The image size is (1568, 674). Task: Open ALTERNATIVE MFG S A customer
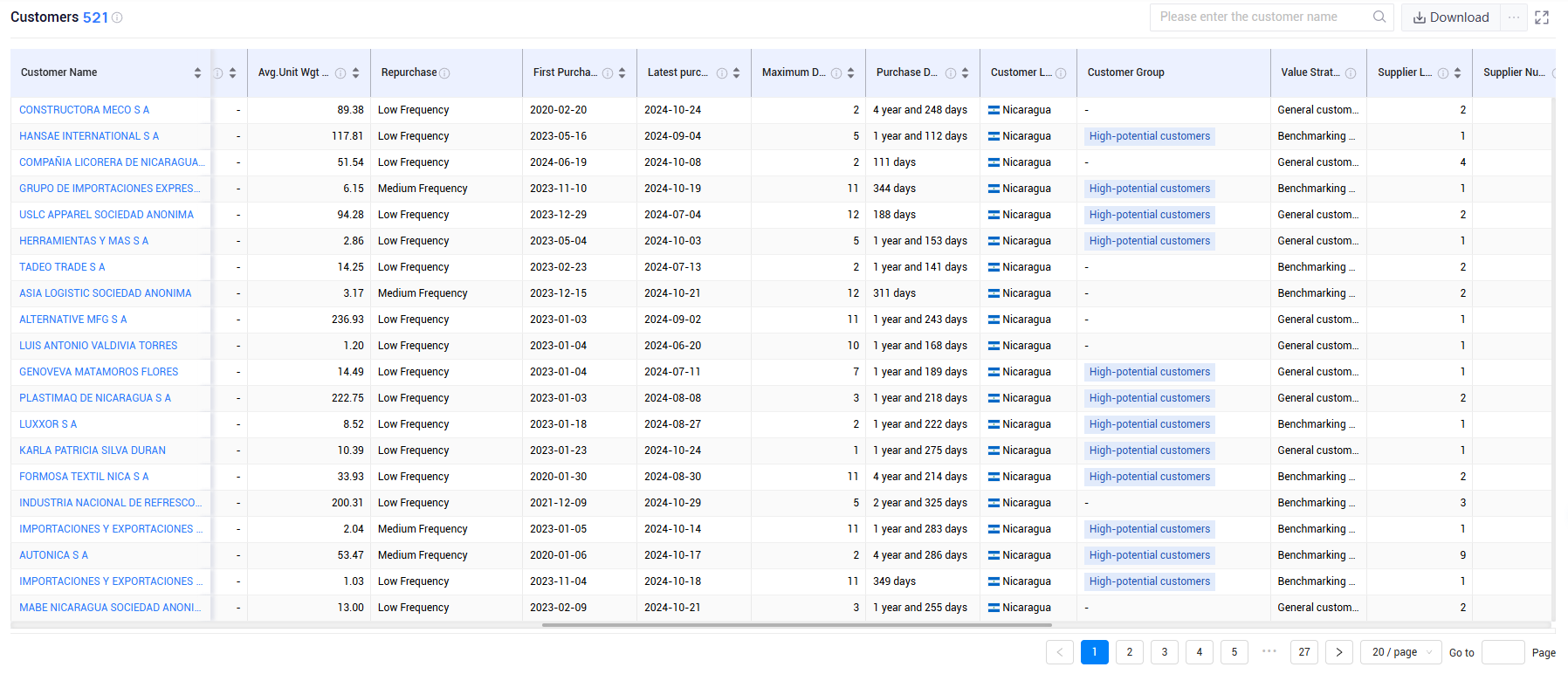[73, 320]
